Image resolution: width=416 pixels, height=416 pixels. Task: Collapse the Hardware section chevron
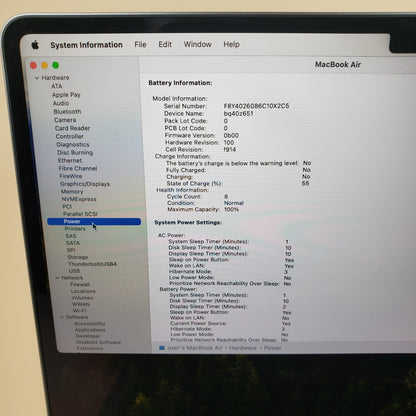coord(37,78)
